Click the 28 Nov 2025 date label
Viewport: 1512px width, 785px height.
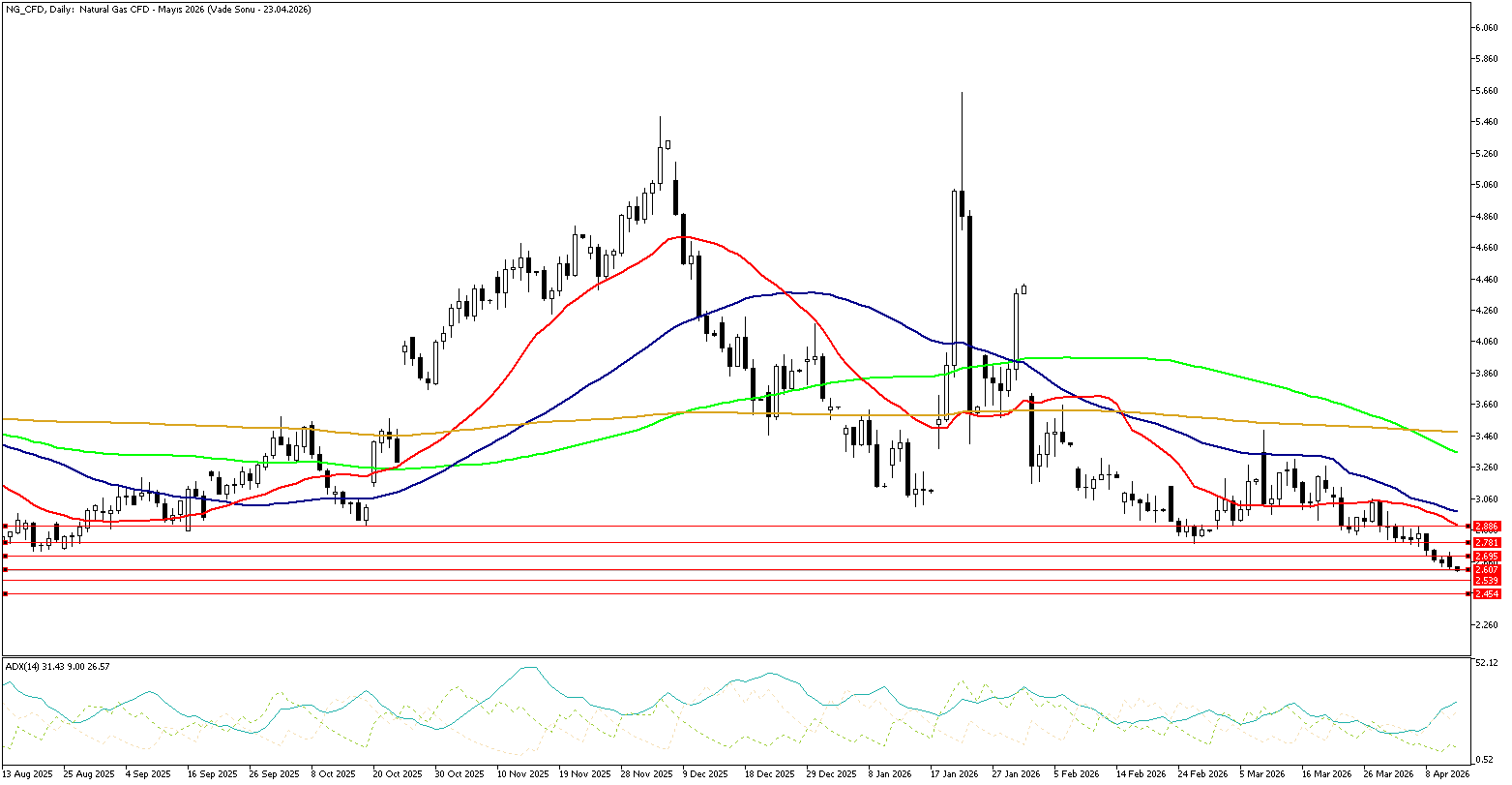click(x=646, y=774)
